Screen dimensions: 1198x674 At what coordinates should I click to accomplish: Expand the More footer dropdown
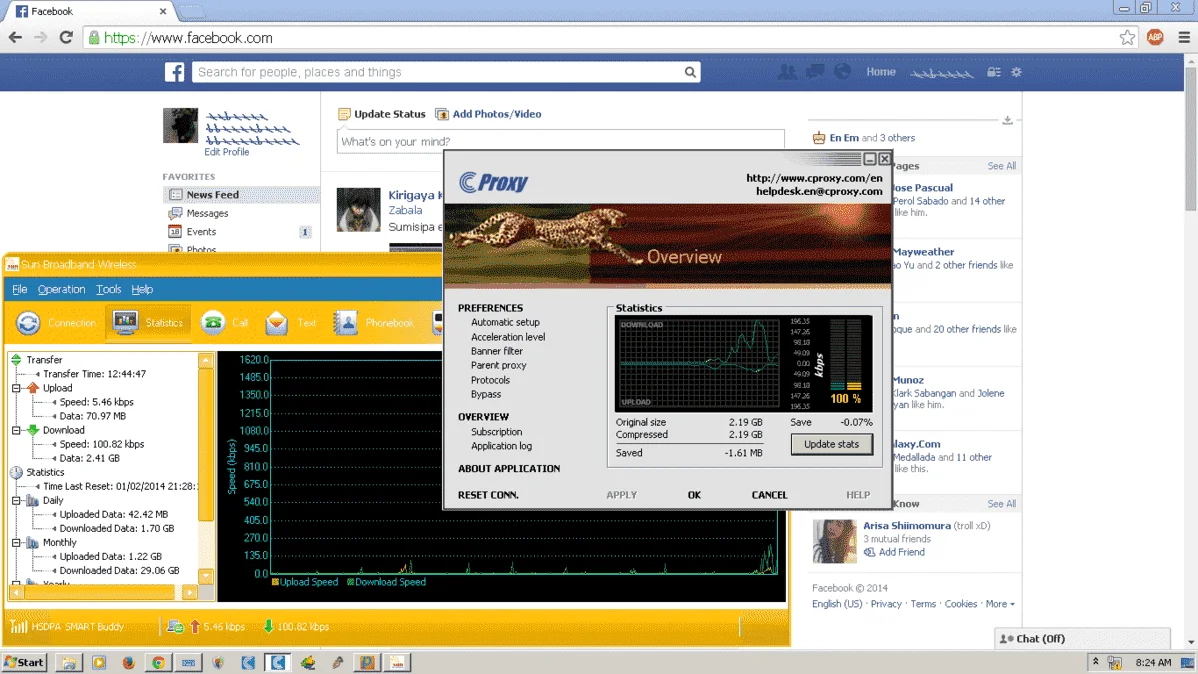[999, 604]
